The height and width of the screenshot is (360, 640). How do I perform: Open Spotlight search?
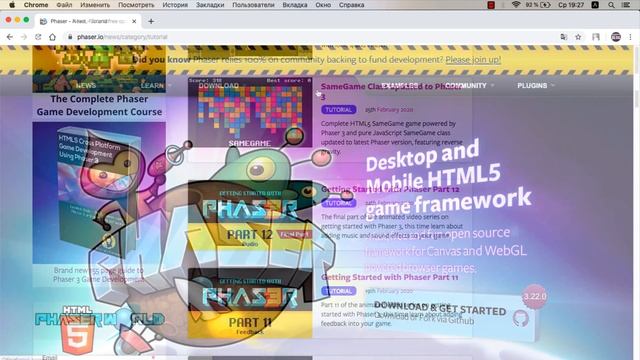click(x=611, y=5)
